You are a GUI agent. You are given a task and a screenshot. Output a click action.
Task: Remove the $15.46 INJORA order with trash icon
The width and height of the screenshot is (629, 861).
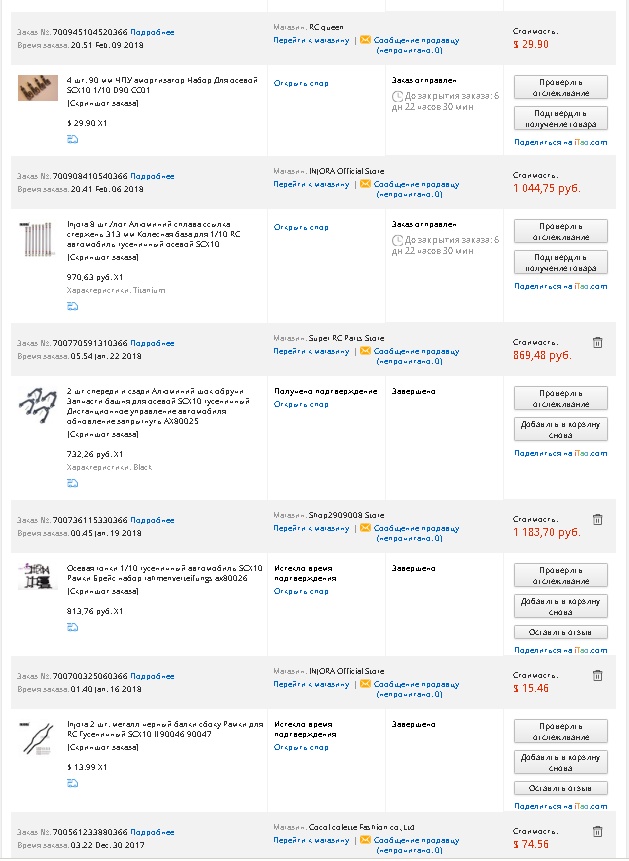[597, 676]
